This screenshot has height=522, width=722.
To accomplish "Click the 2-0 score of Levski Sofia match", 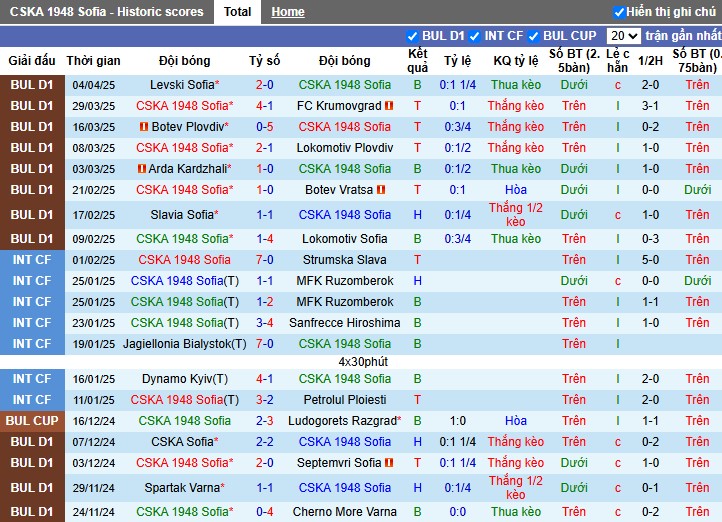I will [265, 85].
